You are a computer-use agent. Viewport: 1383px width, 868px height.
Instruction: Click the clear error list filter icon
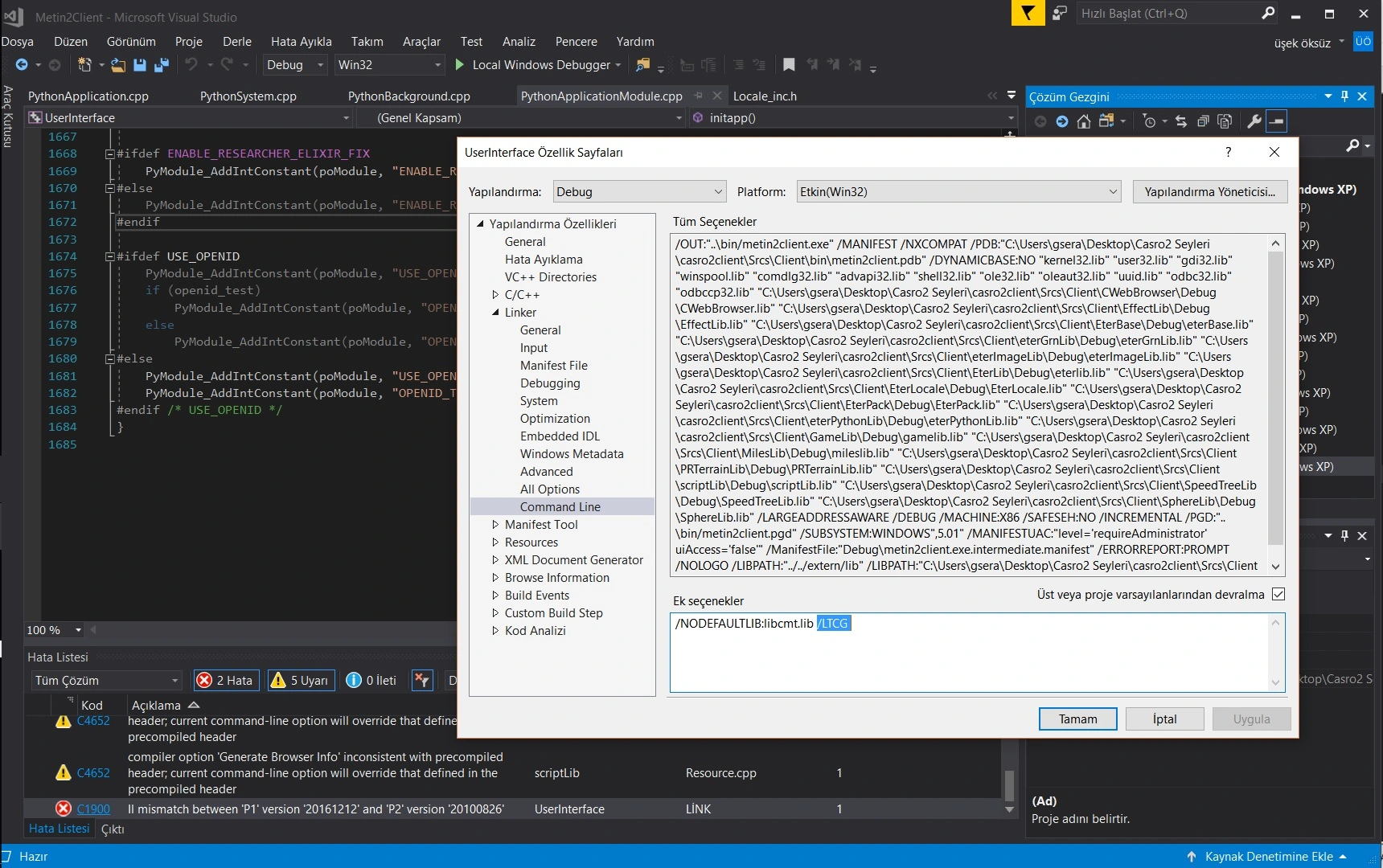[422, 681]
